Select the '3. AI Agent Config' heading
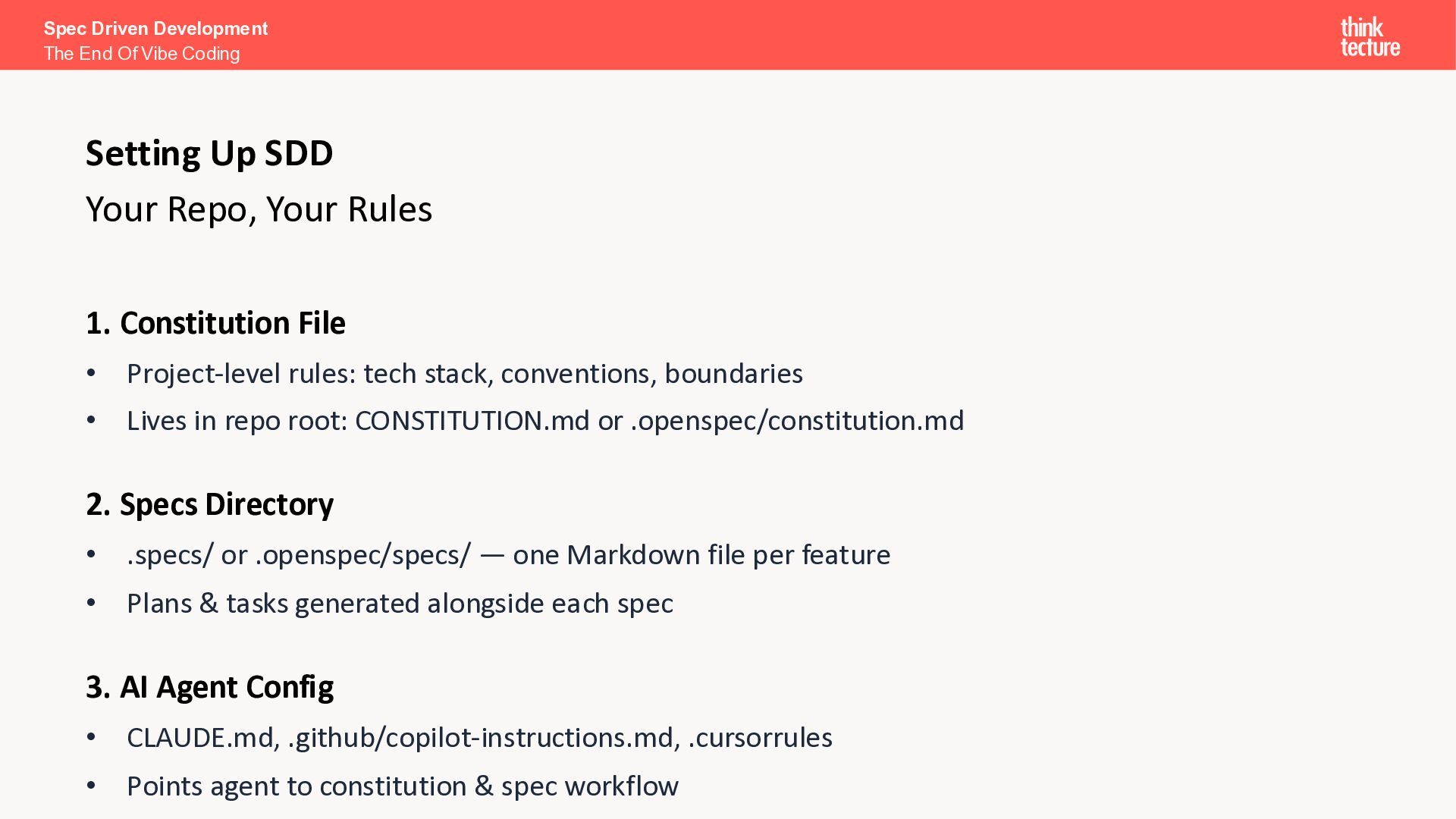This screenshot has height=819, width=1456. (209, 687)
